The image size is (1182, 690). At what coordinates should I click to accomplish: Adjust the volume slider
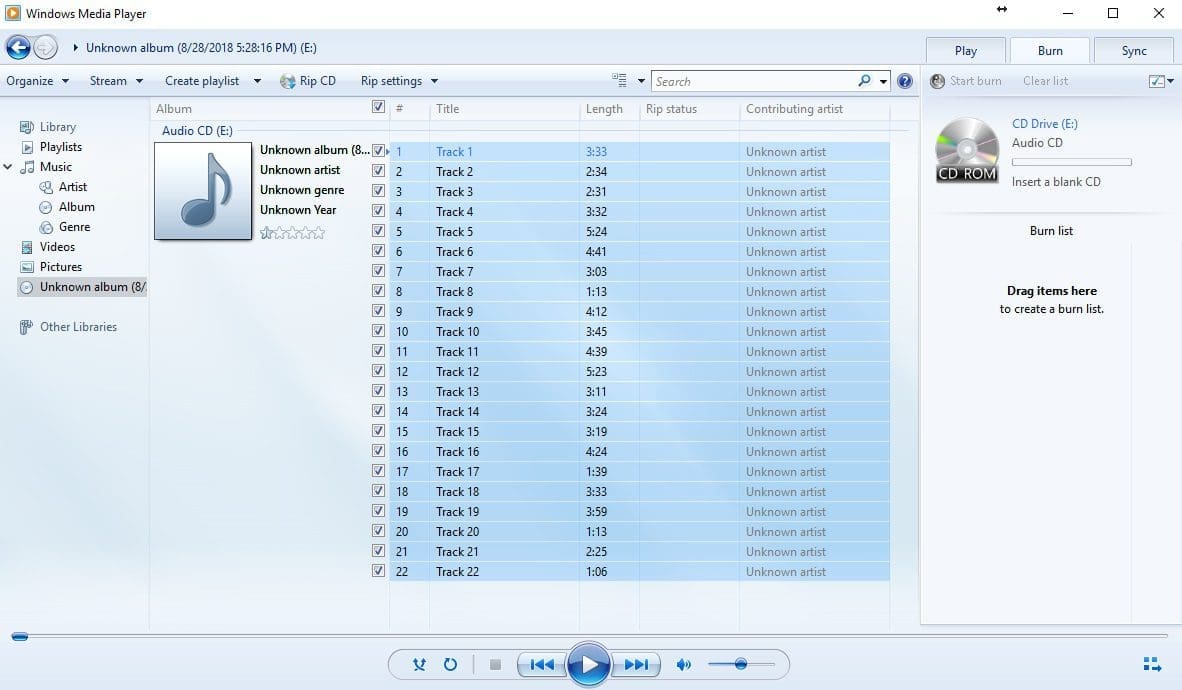(x=741, y=663)
